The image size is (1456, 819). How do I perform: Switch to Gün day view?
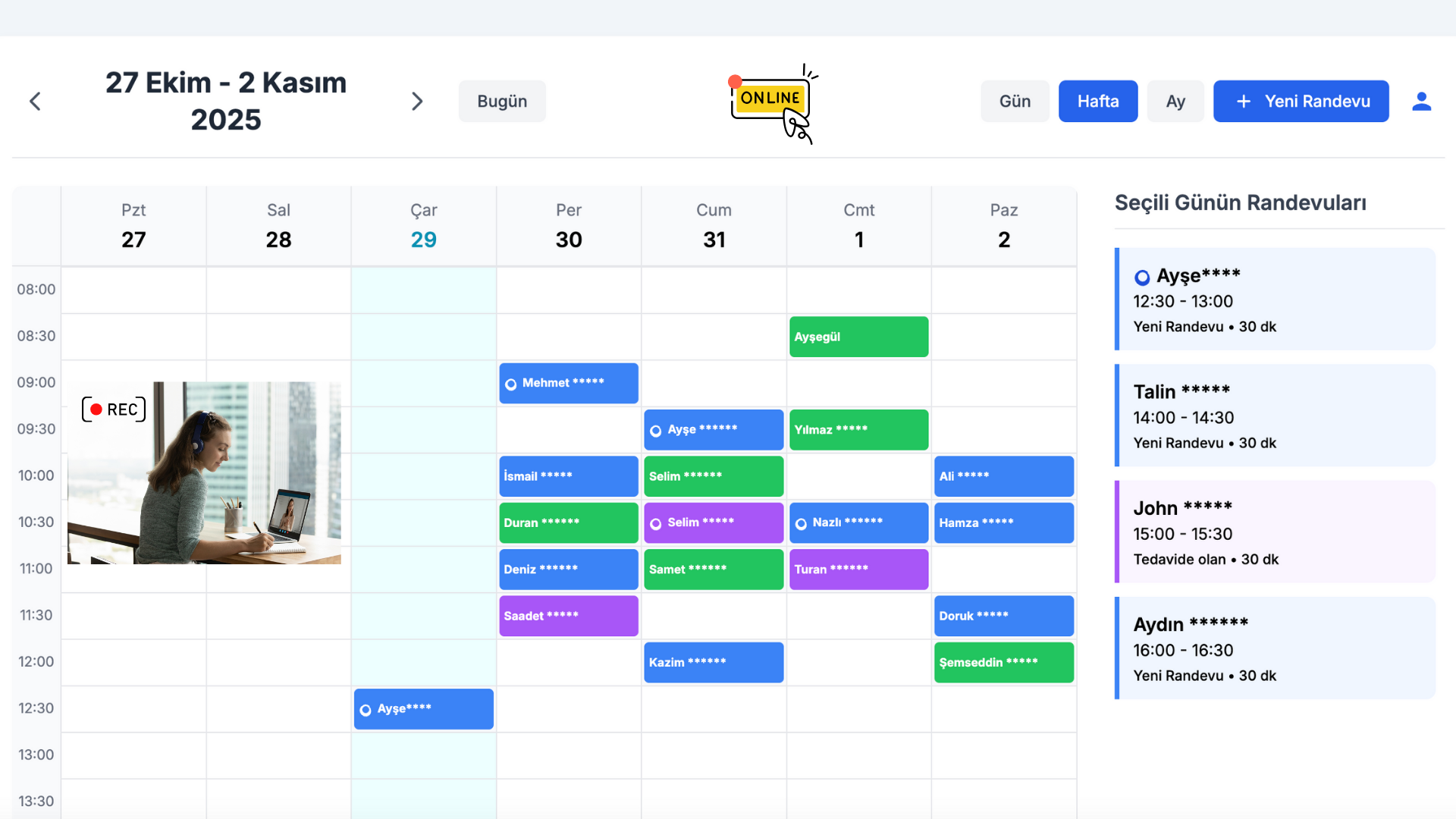coord(1015,101)
